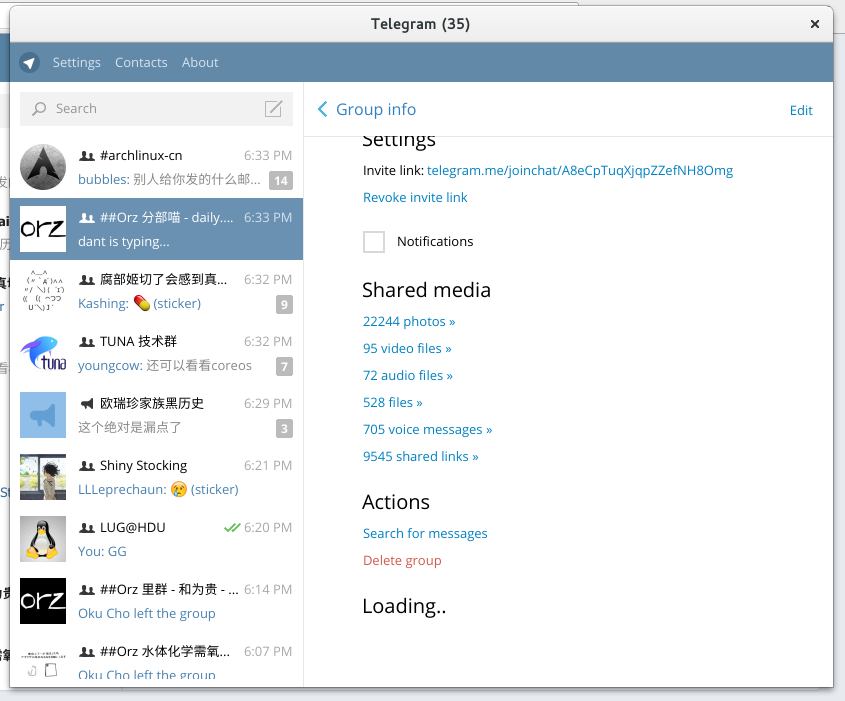Close the Telegram window
845x701 pixels.
(815, 24)
